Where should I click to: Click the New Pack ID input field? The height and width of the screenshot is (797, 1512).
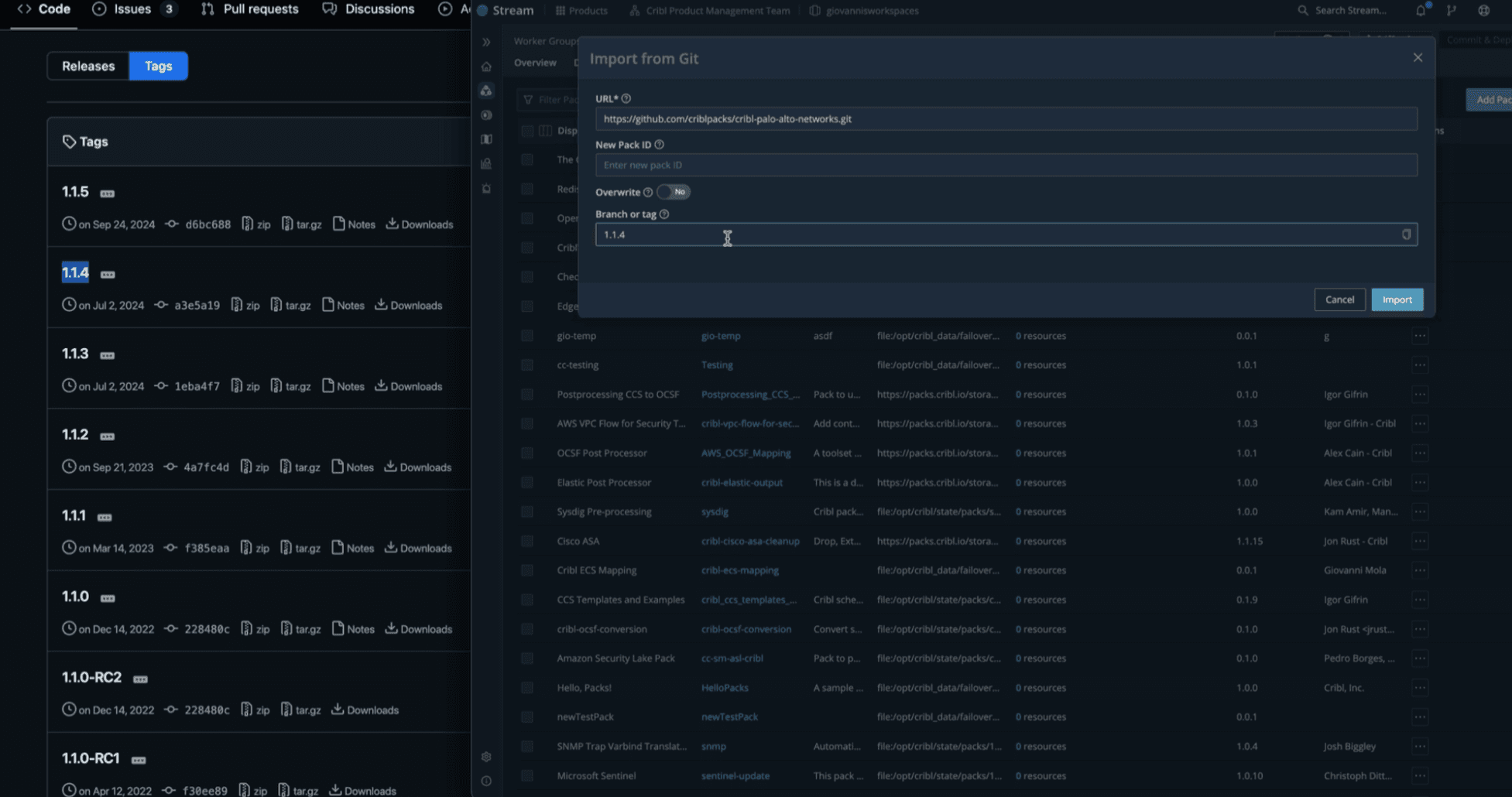[1006, 165]
